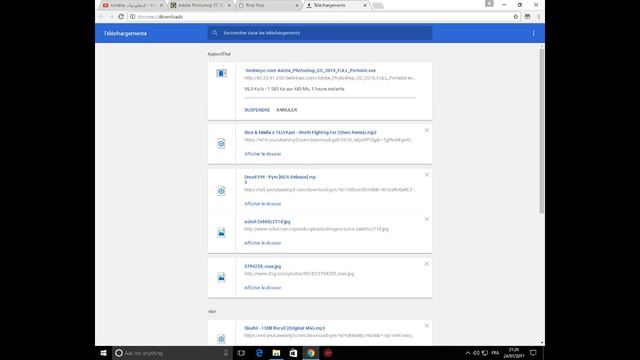The height and width of the screenshot is (360, 640).
Task: Click Afficher le dossier for 2794255_max.jpg
Action: click(x=262, y=288)
